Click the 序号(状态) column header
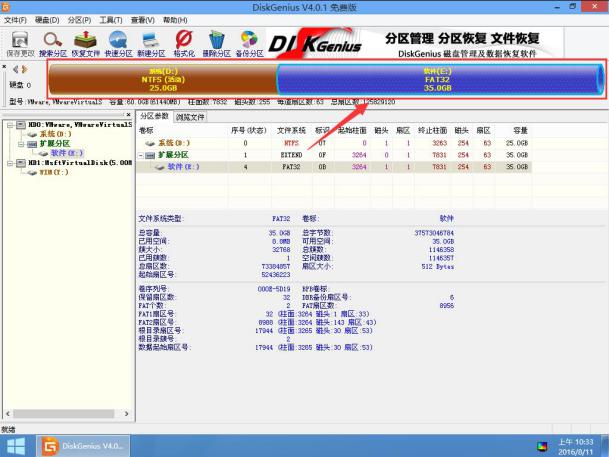This screenshot has height=457, width=609. click(249, 130)
